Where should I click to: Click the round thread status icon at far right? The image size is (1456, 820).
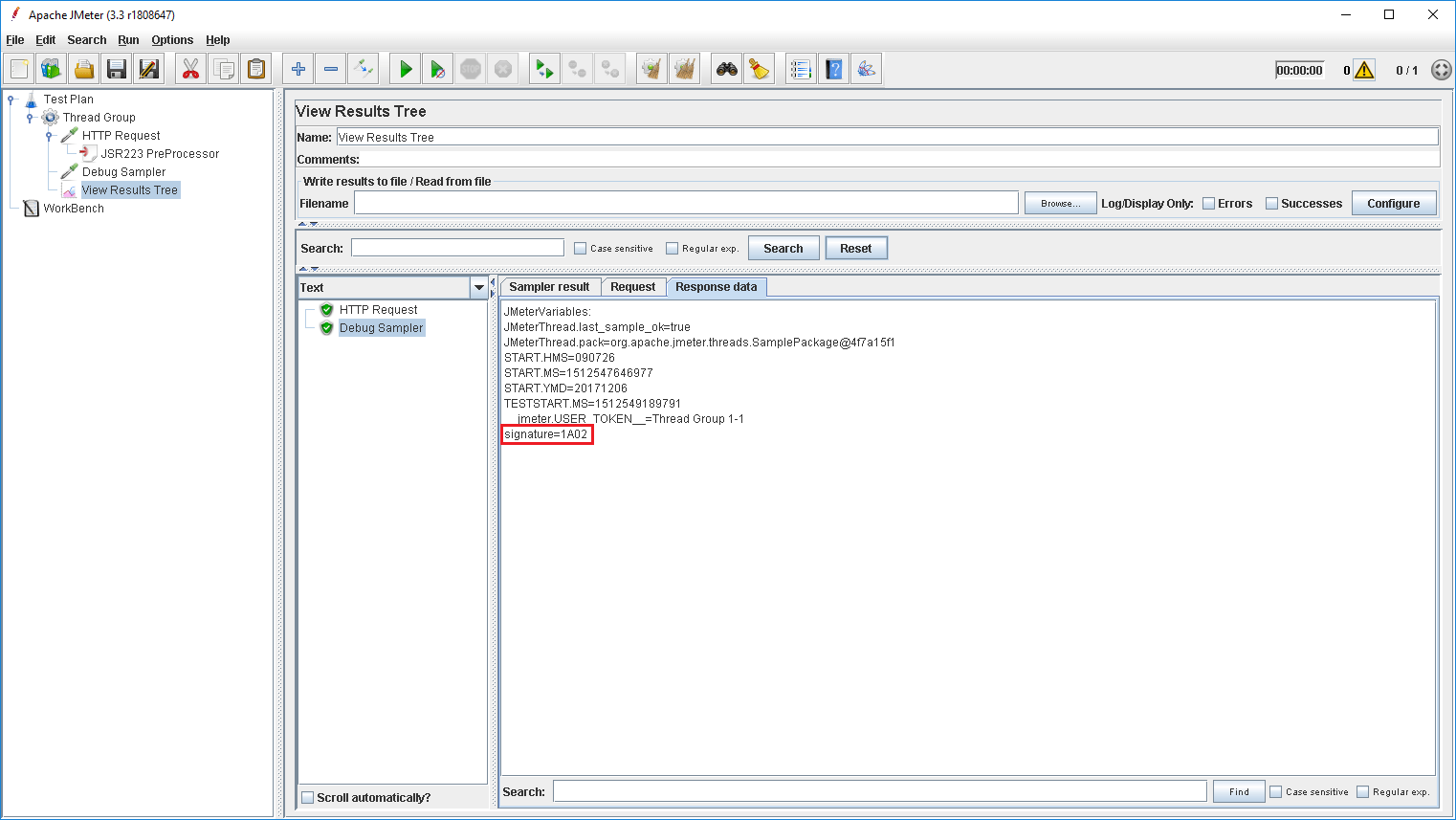click(x=1442, y=70)
